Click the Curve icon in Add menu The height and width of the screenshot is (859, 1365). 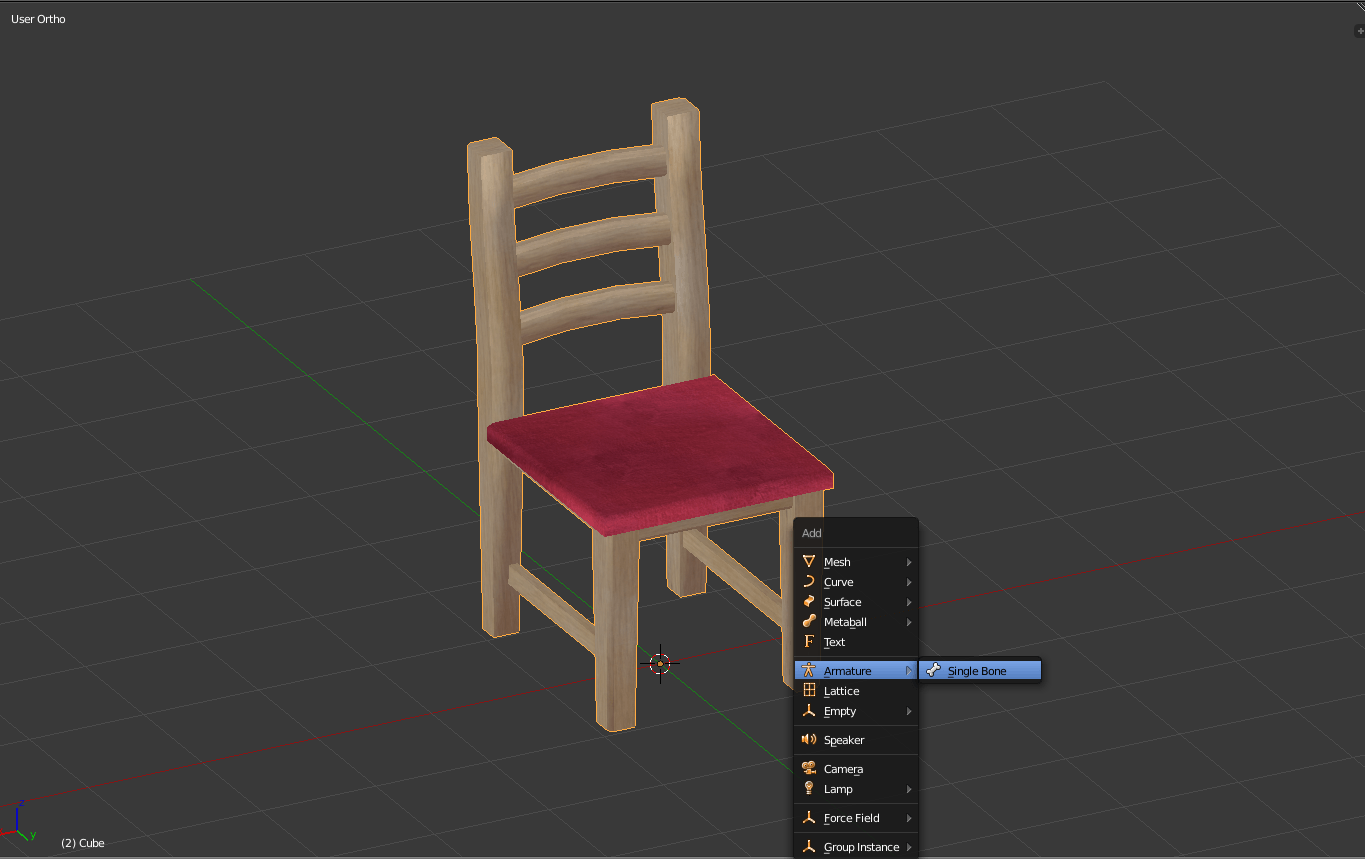tap(809, 582)
